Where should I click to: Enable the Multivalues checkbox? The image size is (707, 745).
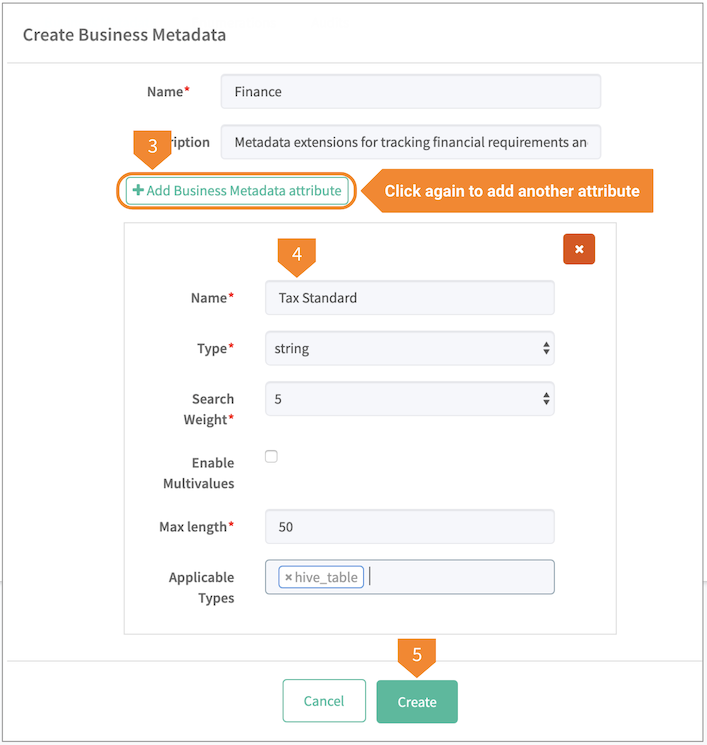click(271, 457)
